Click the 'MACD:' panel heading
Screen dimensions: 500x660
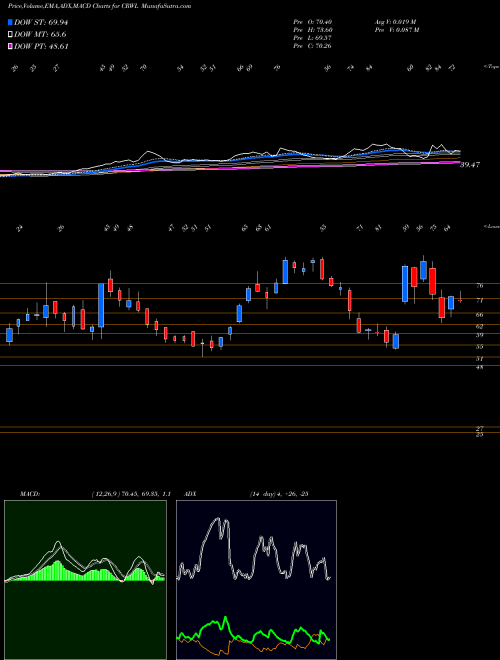click(30, 494)
